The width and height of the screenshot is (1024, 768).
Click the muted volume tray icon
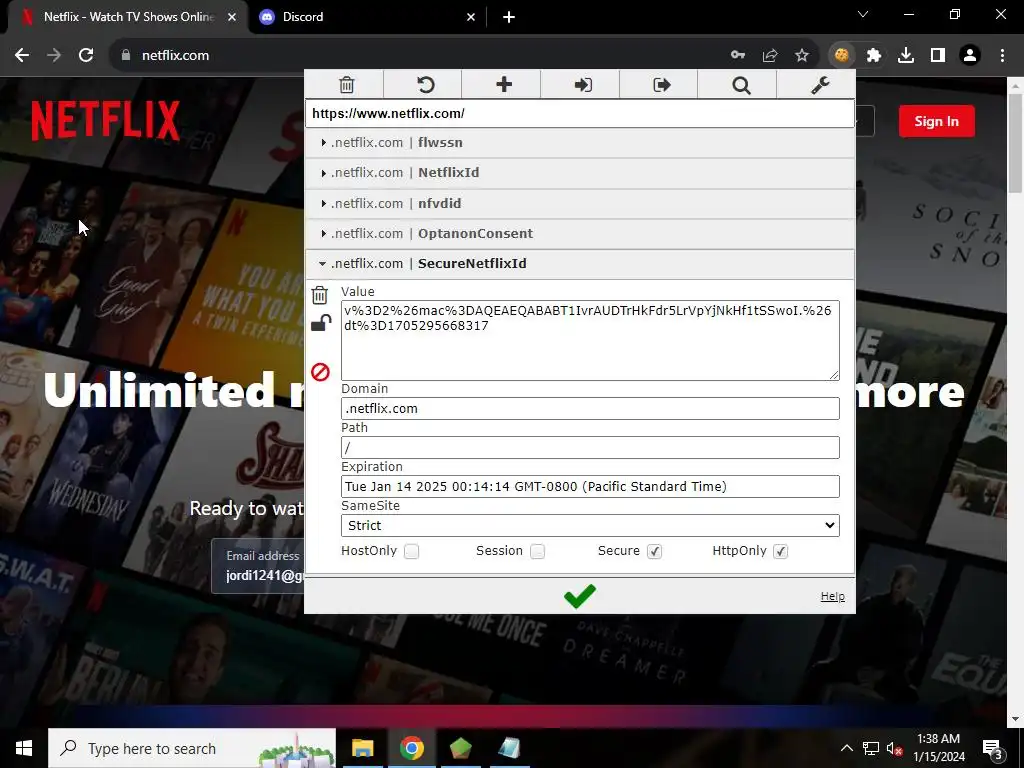(x=894, y=748)
